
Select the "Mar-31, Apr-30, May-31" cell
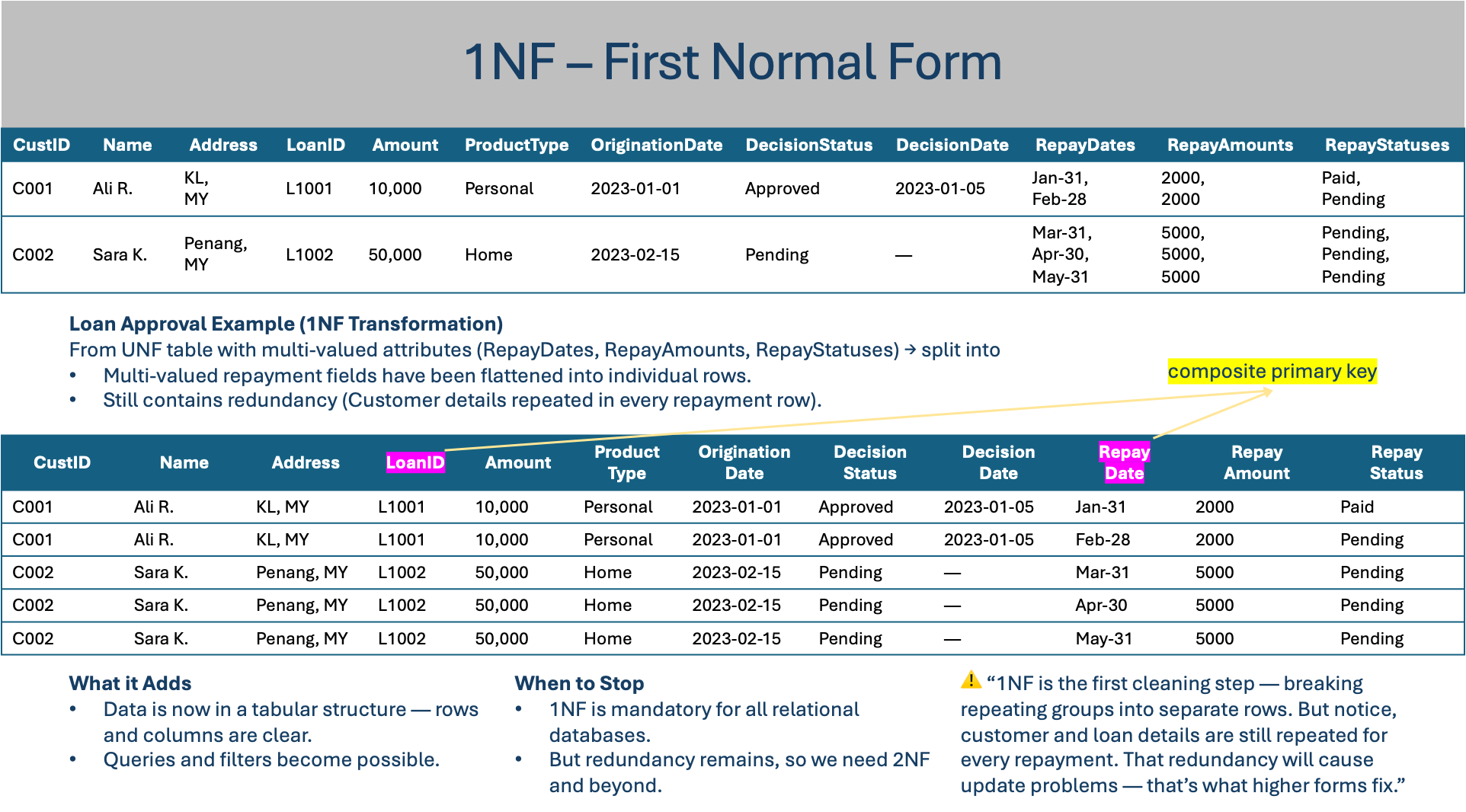coord(1062,254)
